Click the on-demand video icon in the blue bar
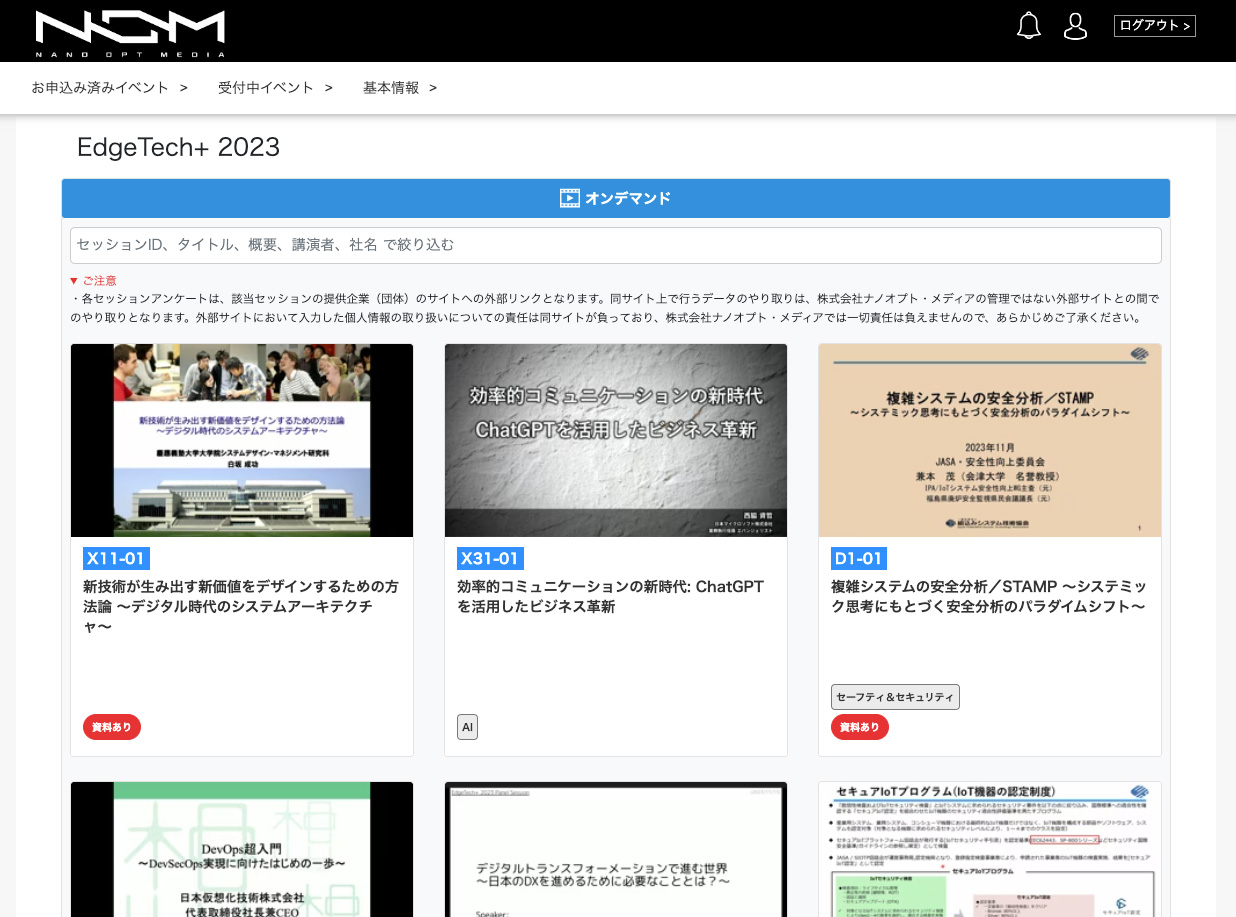1236x917 pixels. pos(570,198)
